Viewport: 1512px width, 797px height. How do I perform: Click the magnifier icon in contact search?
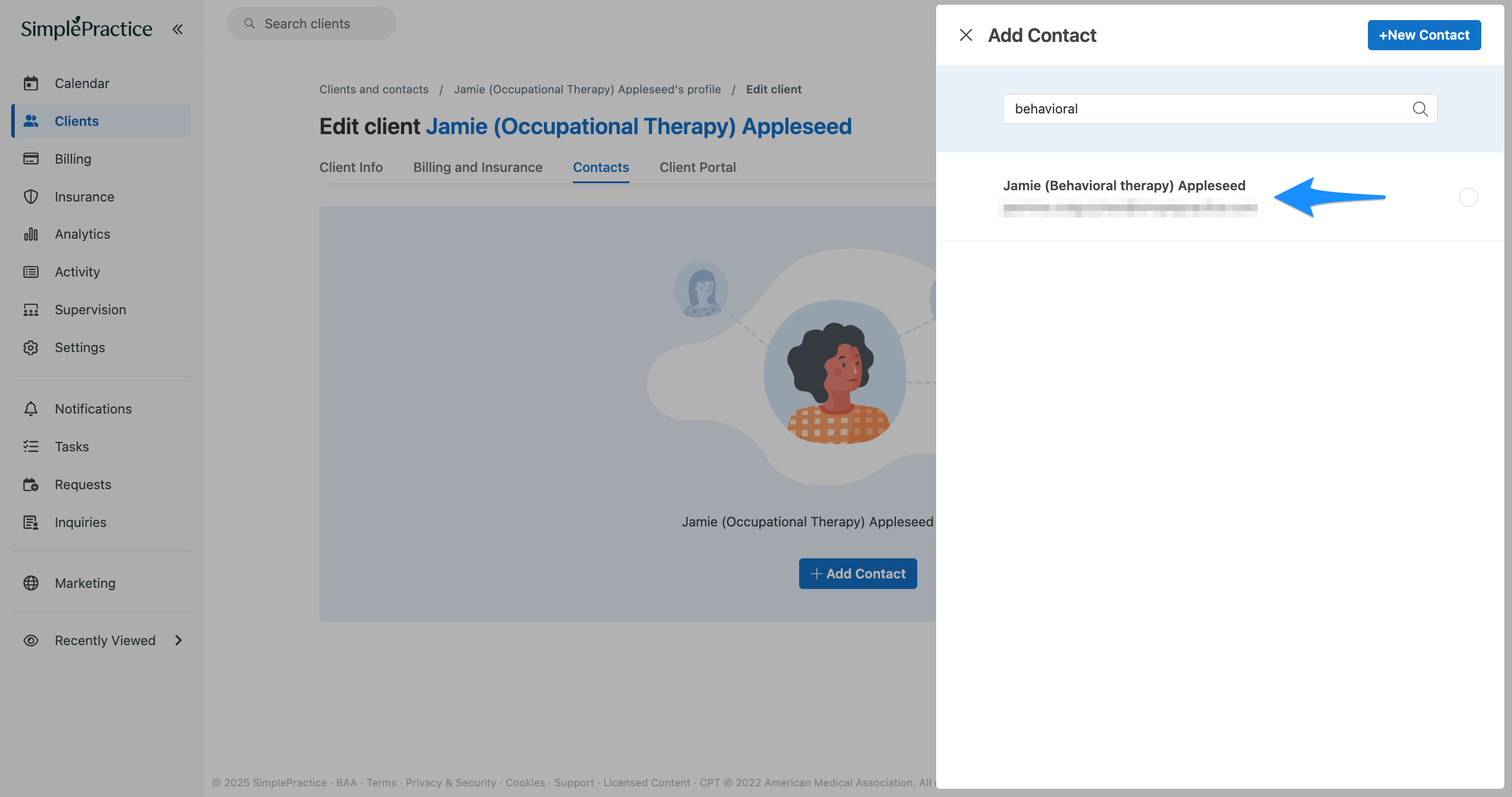pyautogui.click(x=1420, y=109)
